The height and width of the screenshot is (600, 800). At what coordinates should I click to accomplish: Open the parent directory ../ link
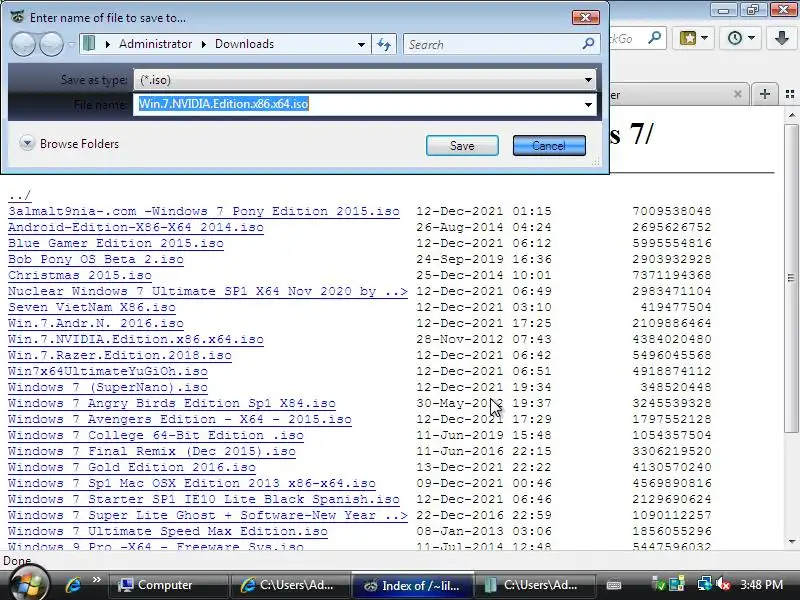(x=19, y=195)
